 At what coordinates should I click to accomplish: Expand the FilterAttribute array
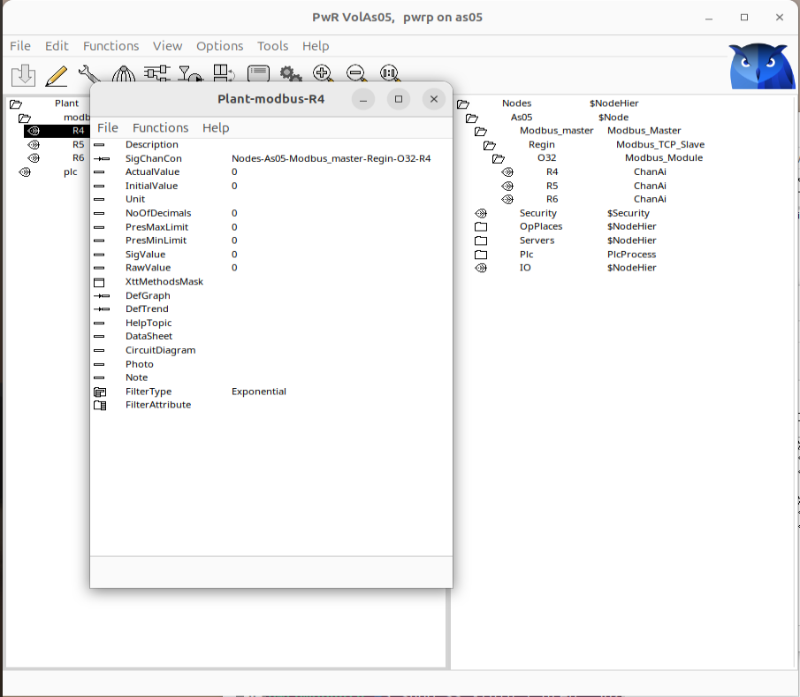click(99, 405)
